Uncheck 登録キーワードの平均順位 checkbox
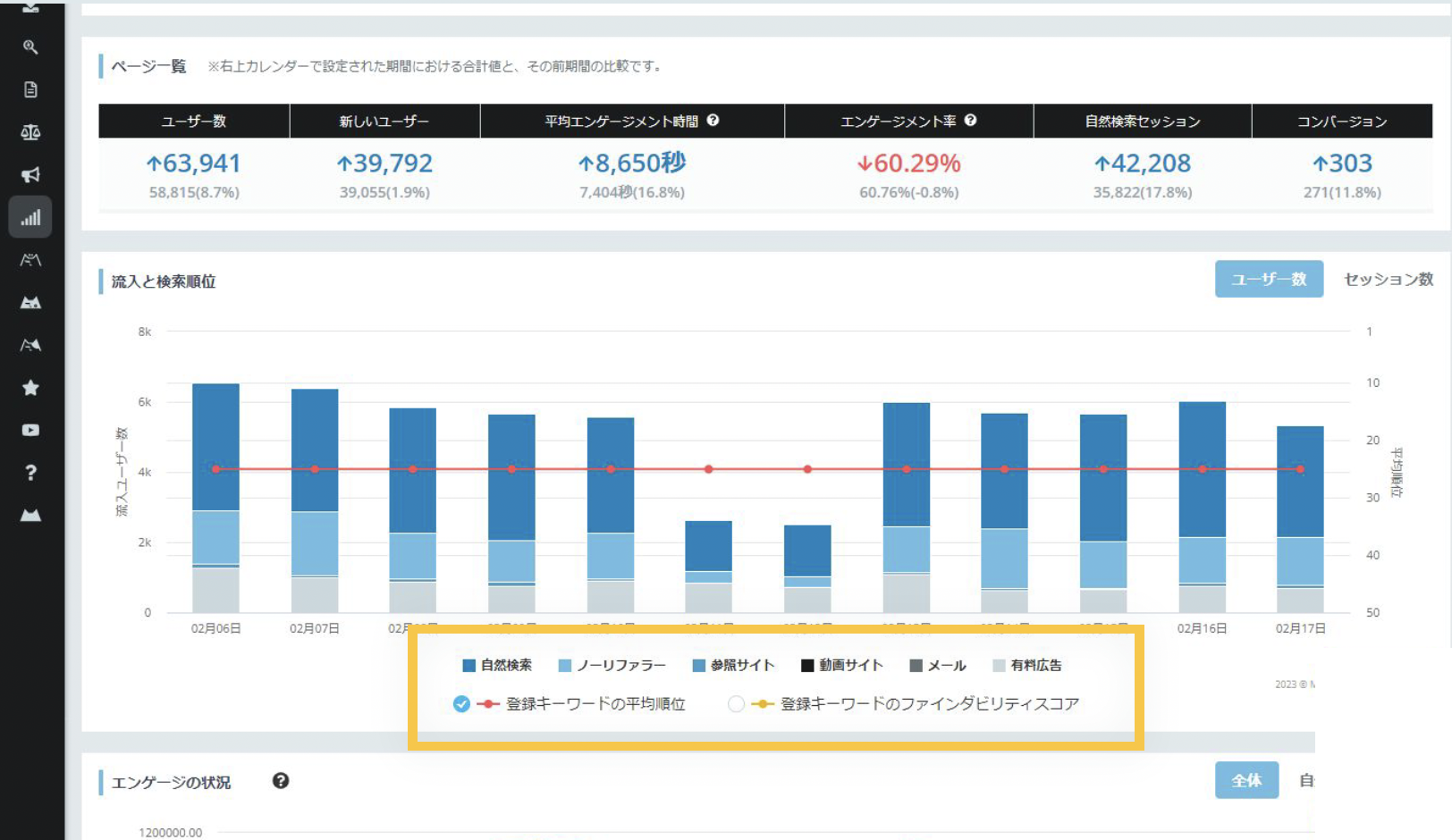Image resolution: width=1452 pixels, height=840 pixels. point(461,704)
